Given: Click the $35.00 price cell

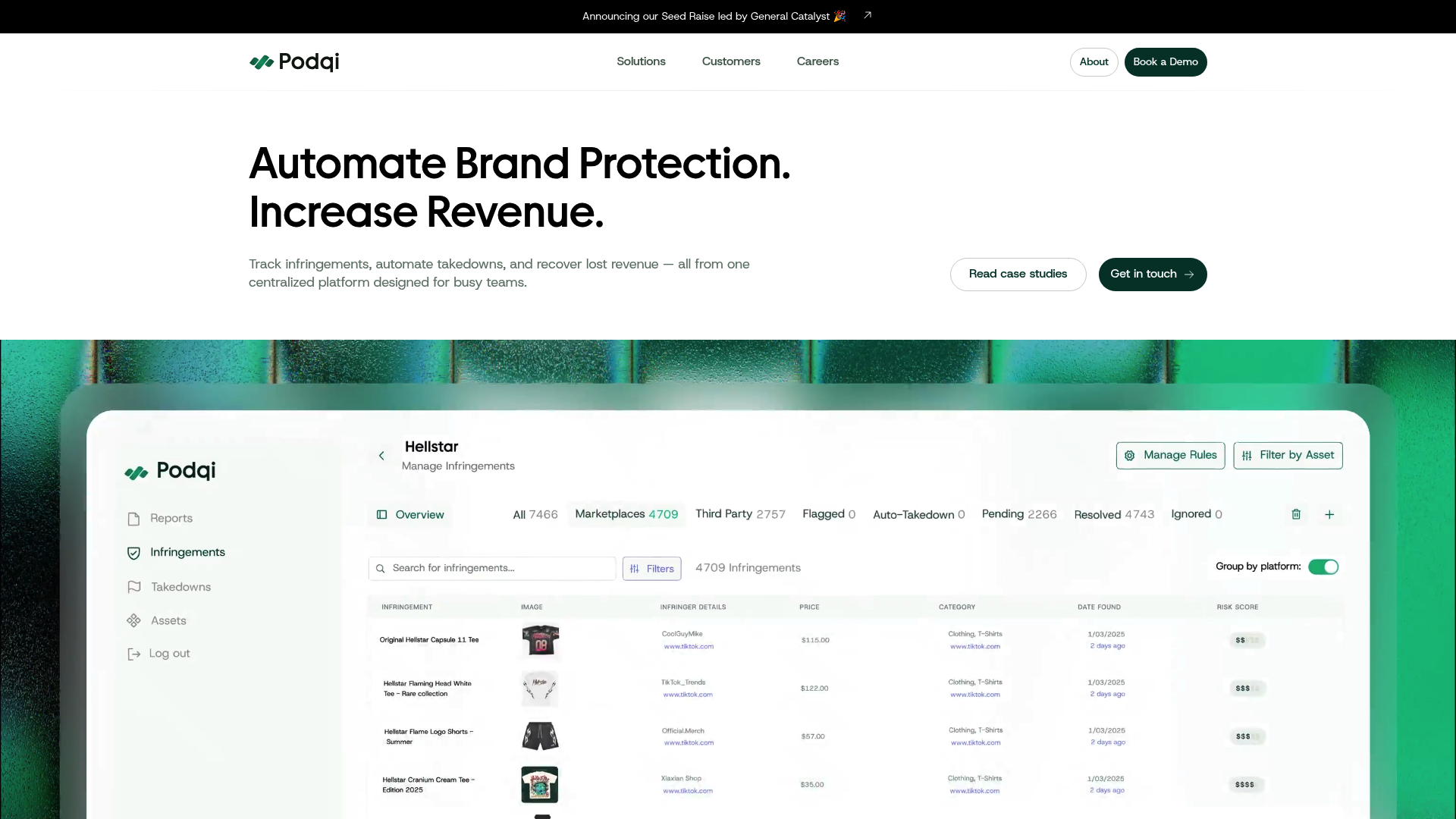Looking at the screenshot, I should 812,785.
